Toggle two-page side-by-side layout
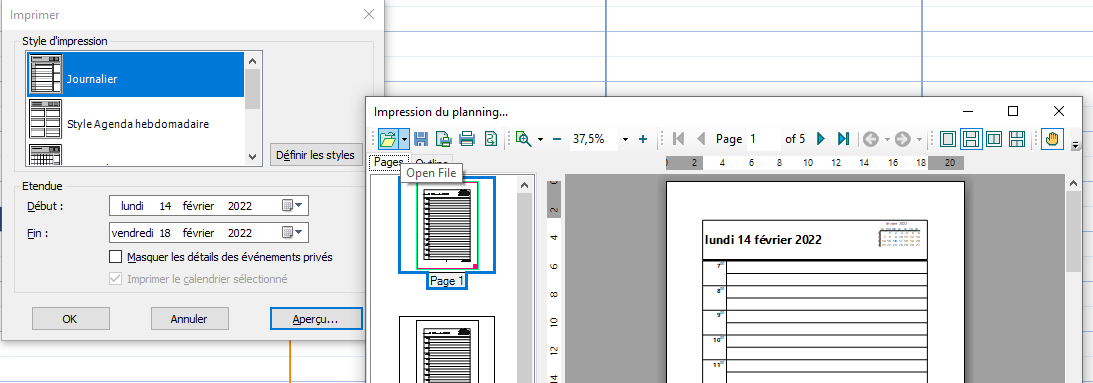The width and height of the screenshot is (1093, 383). click(993, 139)
